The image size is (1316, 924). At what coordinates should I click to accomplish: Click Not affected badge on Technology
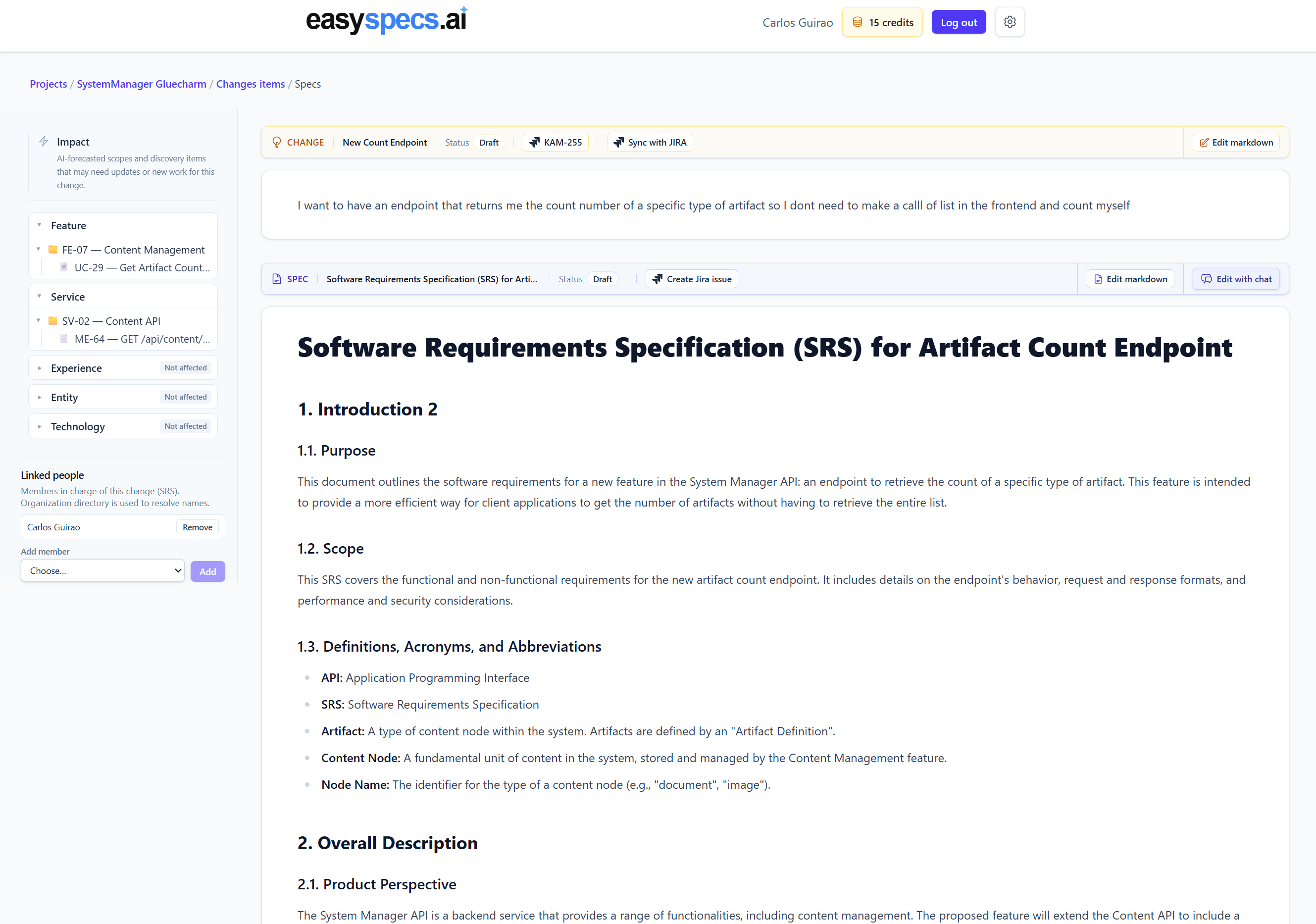tap(186, 426)
